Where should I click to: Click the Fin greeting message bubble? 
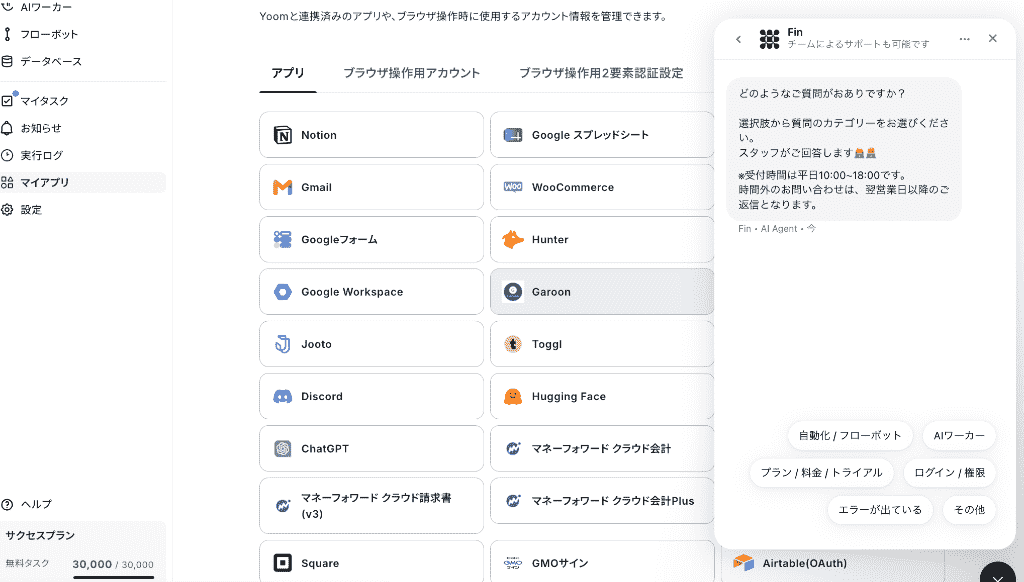point(844,149)
